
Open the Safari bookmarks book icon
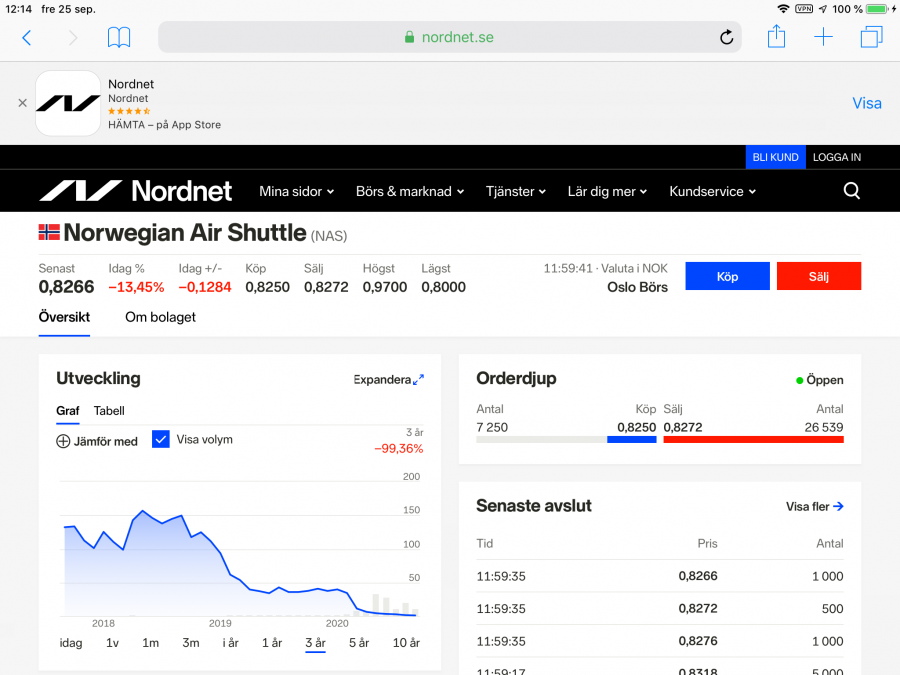point(119,37)
